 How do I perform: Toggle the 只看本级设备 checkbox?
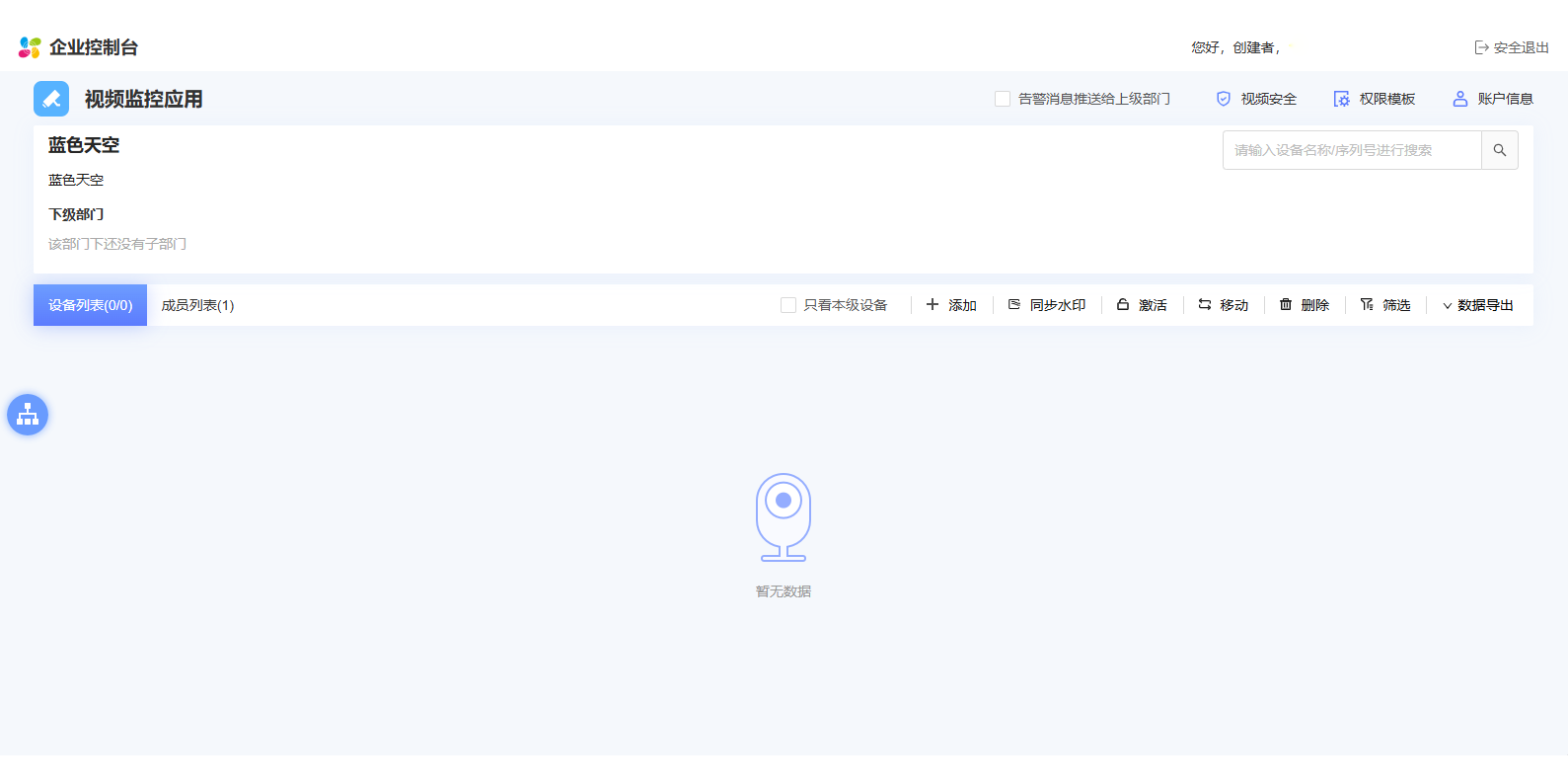click(x=788, y=305)
